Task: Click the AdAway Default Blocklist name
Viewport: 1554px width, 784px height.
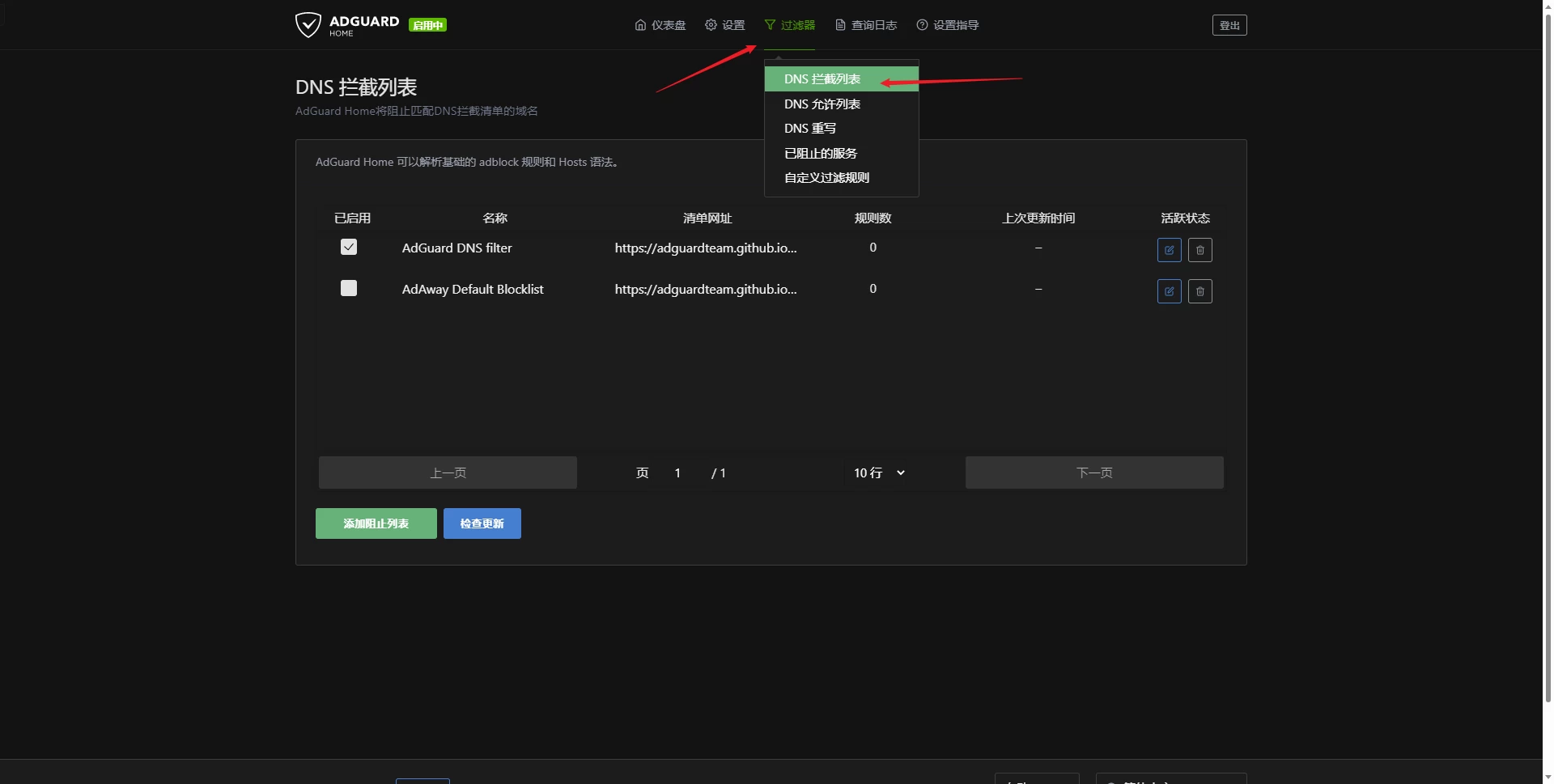Action: (x=473, y=289)
